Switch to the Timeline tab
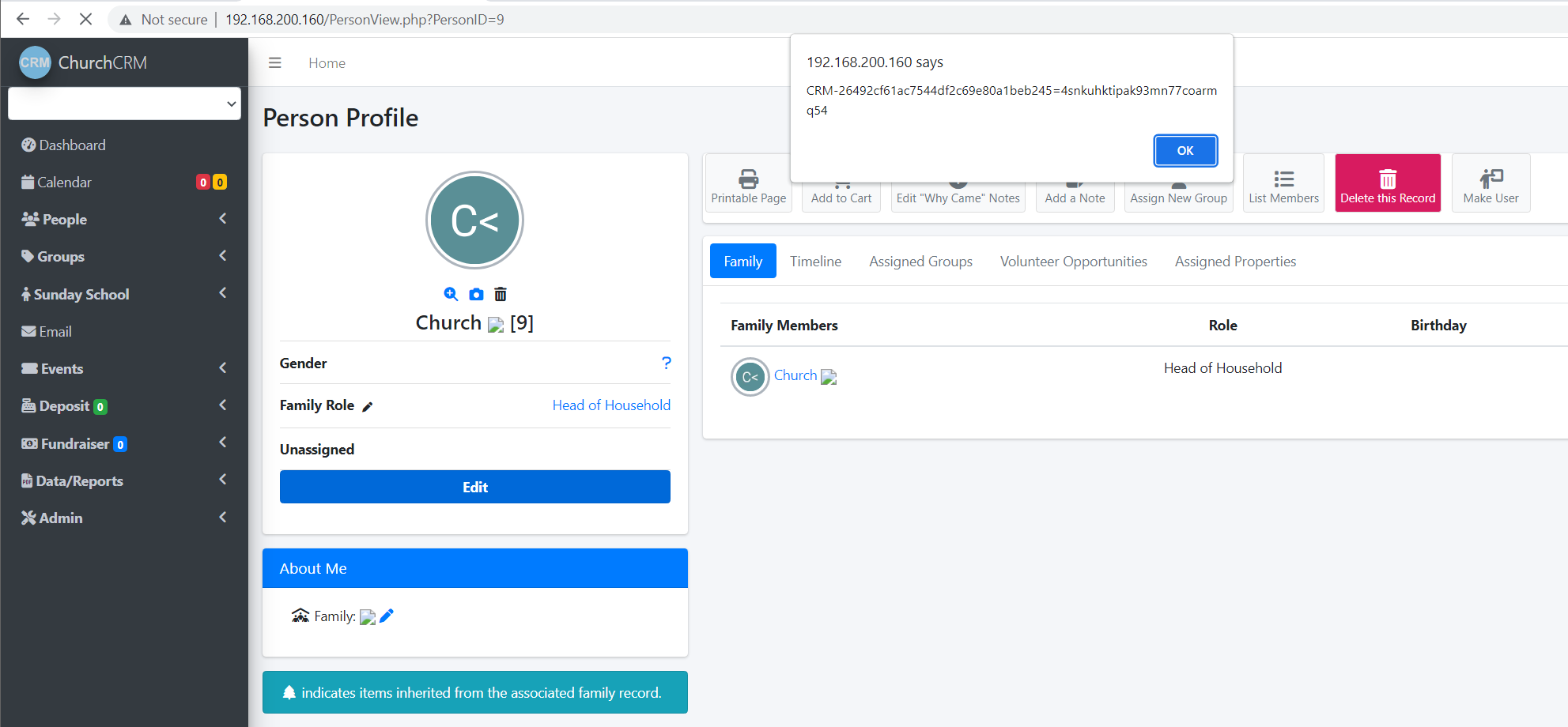Viewport: 1568px width, 727px height. pos(815,261)
